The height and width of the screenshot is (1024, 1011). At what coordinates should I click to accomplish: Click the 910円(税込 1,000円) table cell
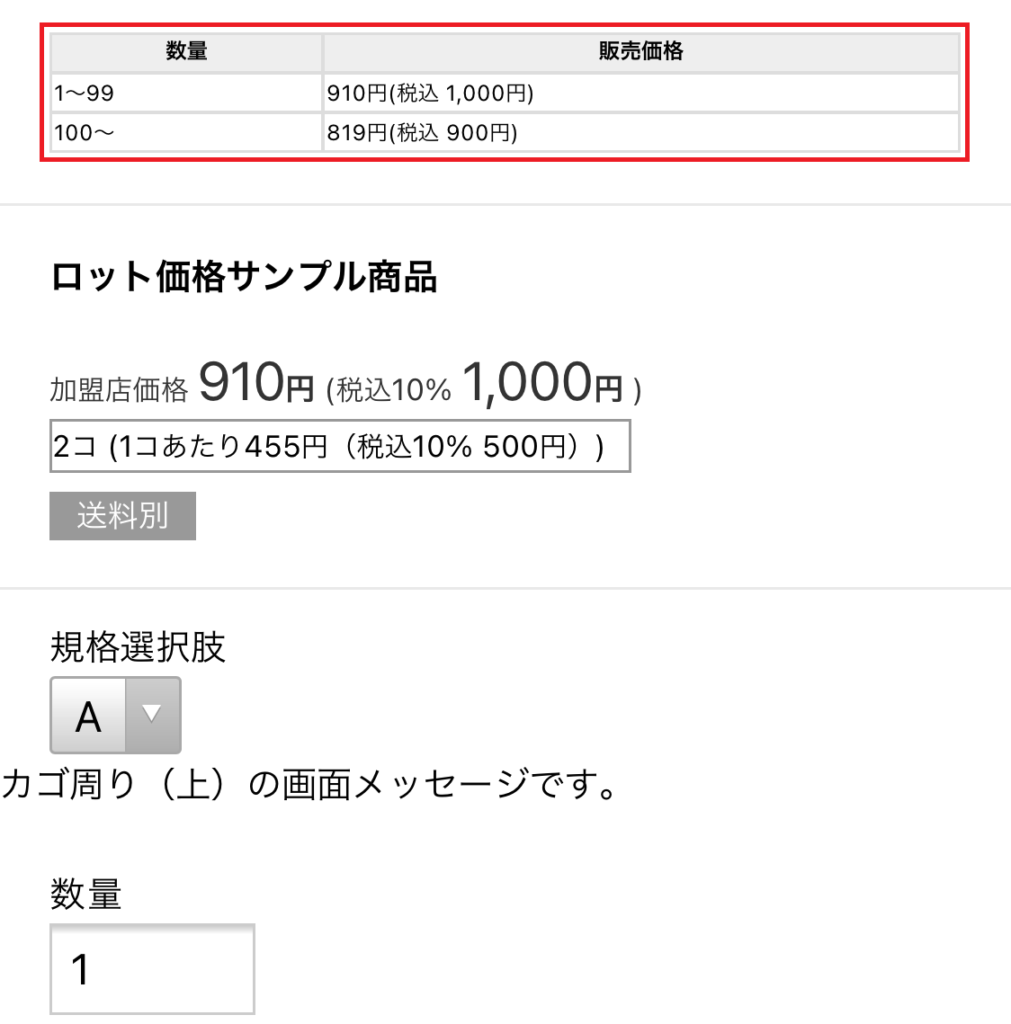pyautogui.click(x=641, y=94)
